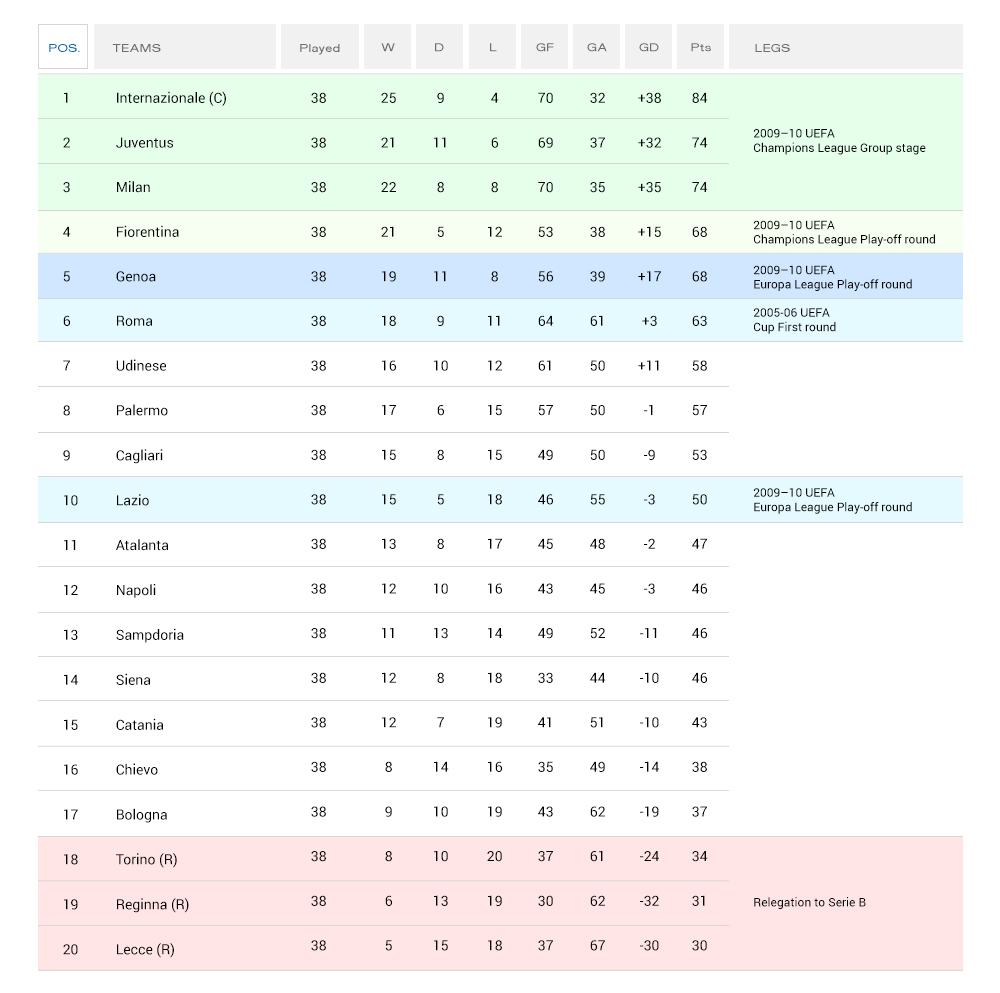The width and height of the screenshot is (1000, 993).
Task: Click the GF column header
Action: click(544, 47)
